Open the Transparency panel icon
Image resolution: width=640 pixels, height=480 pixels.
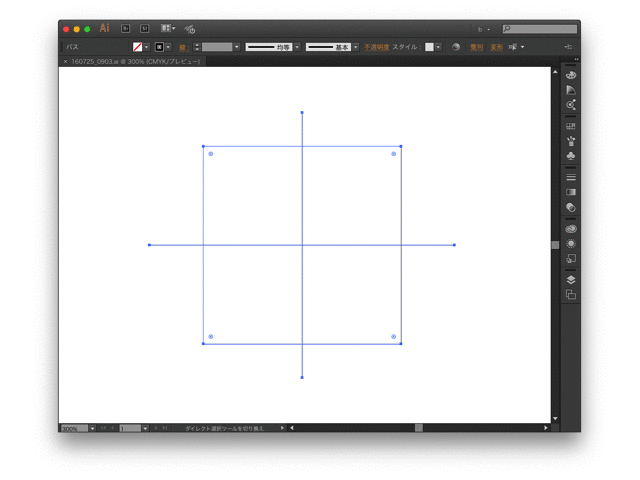(571, 207)
